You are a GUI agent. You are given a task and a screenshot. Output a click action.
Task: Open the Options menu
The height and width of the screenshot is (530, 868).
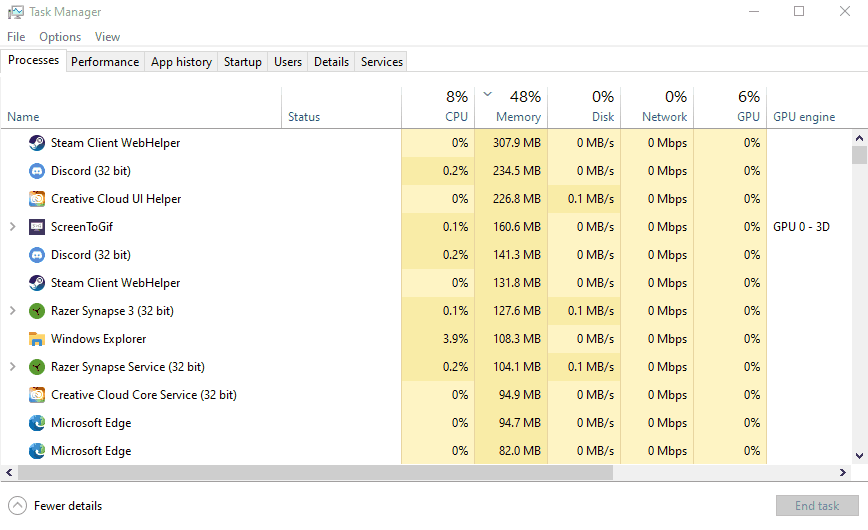click(x=60, y=37)
